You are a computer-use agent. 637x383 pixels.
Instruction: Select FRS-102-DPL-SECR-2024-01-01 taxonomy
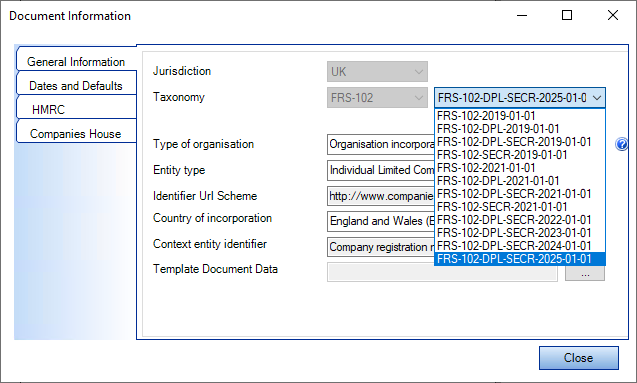(x=520, y=246)
